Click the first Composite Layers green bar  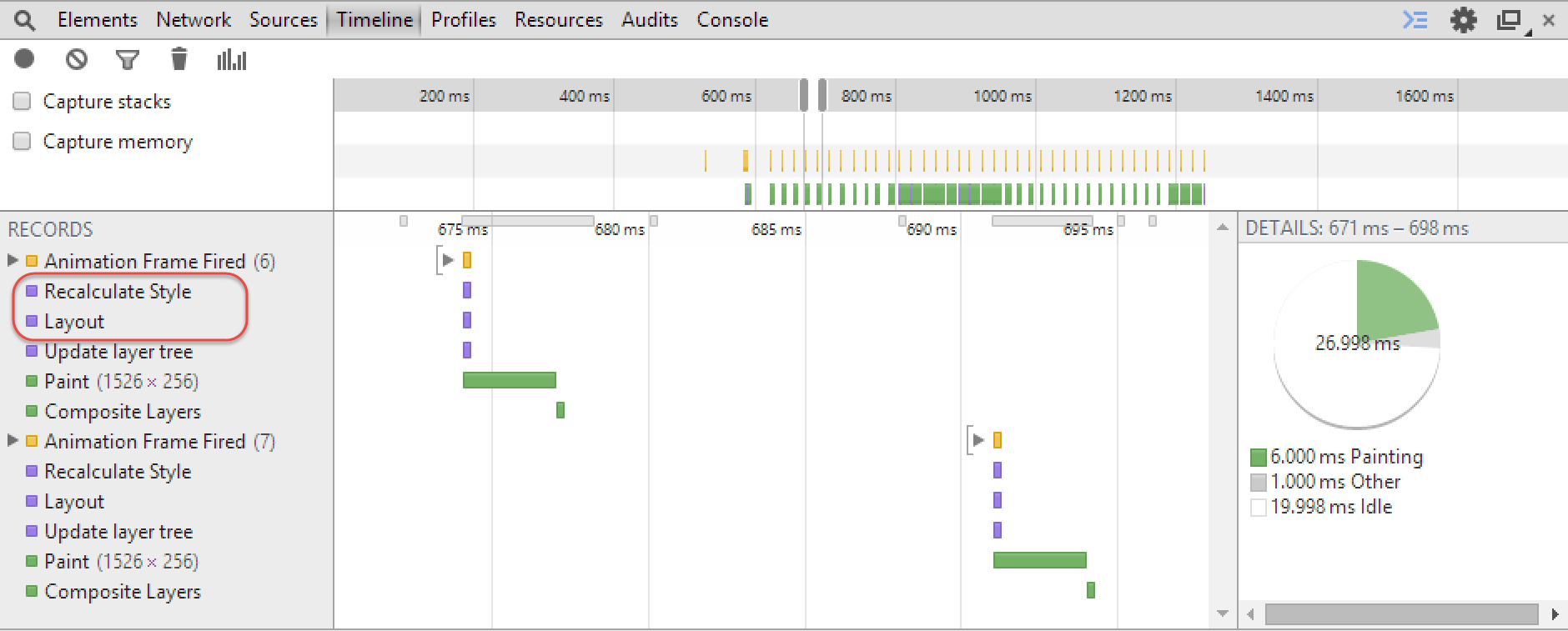click(x=560, y=410)
